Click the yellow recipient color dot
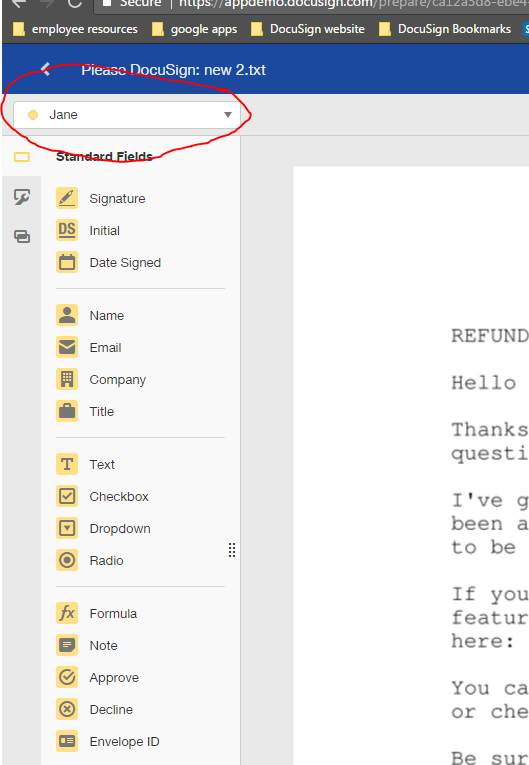Screen dimensions: 529x765 [33, 115]
